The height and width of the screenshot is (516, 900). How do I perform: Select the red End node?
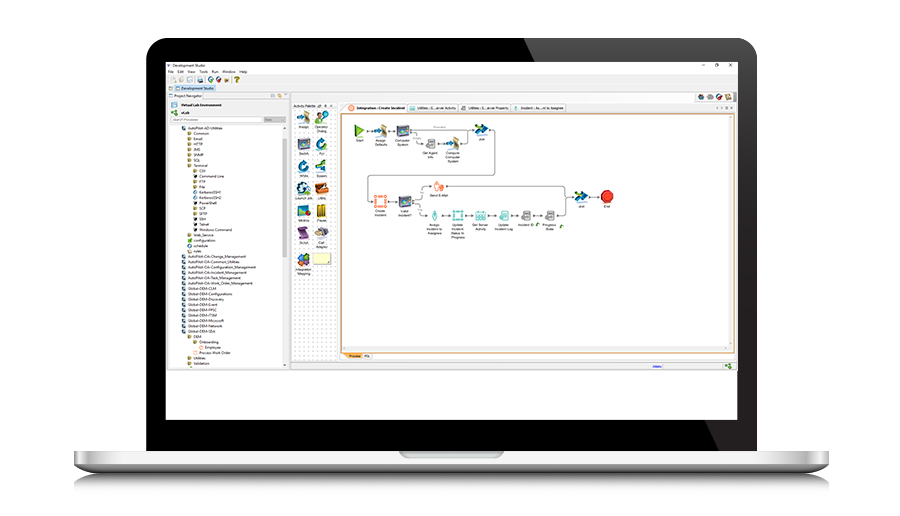click(605, 197)
